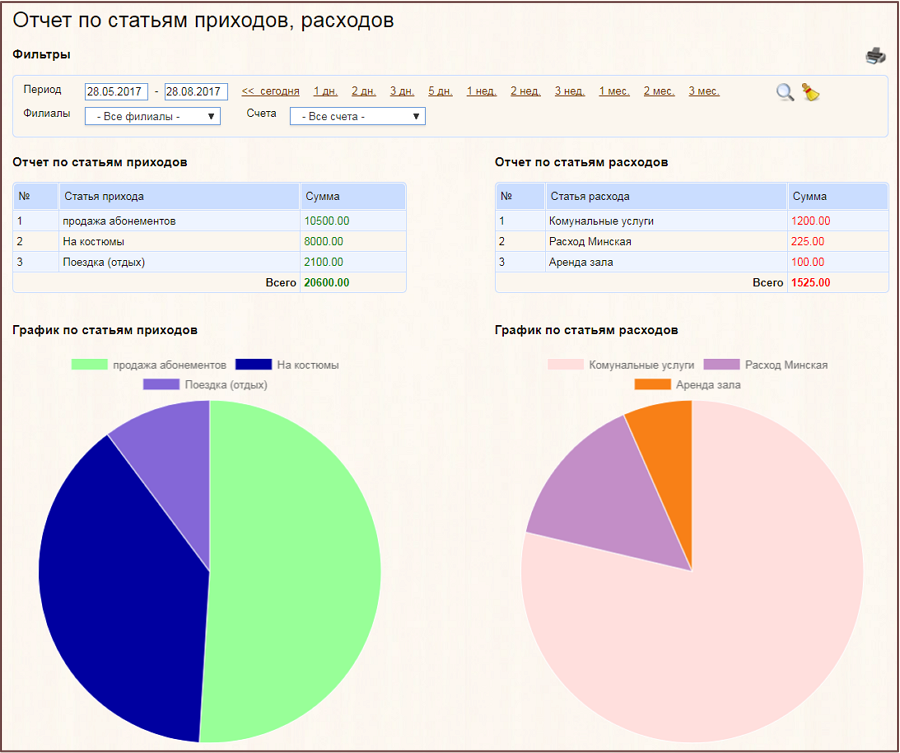Select the продажа абонементов table cell

coord(179,221)
